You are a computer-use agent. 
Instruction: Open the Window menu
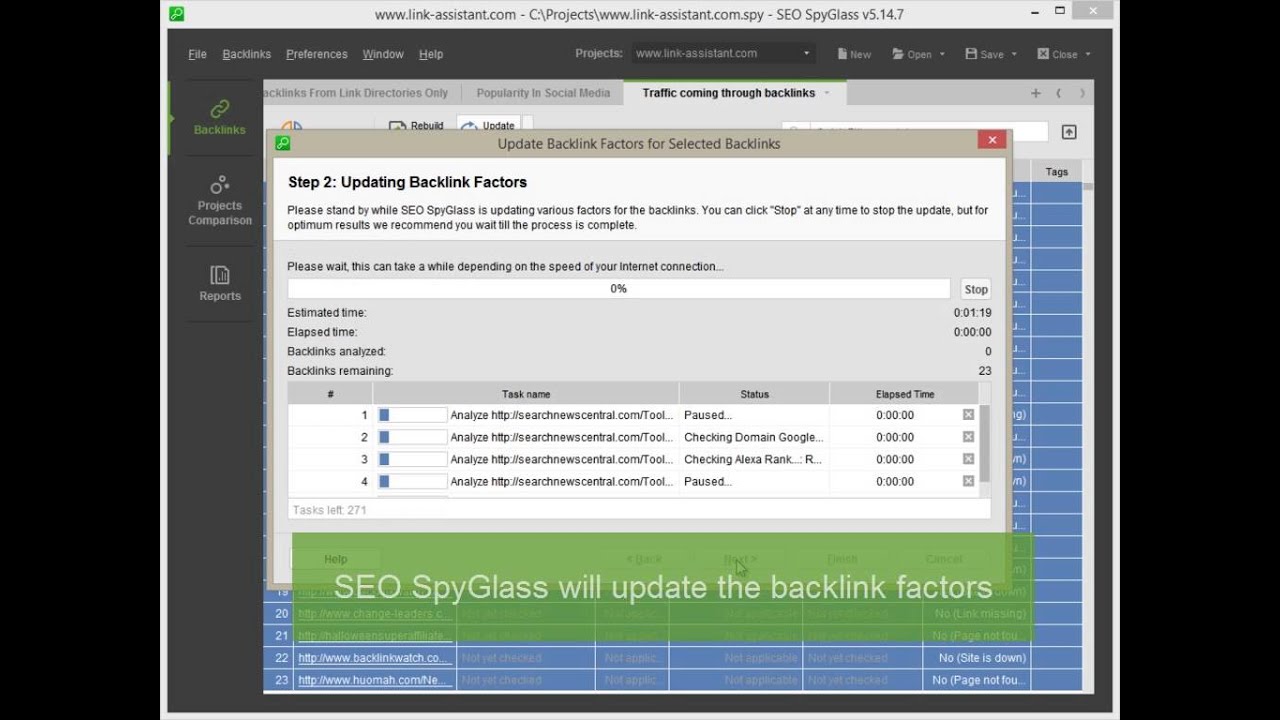[383, 54]
